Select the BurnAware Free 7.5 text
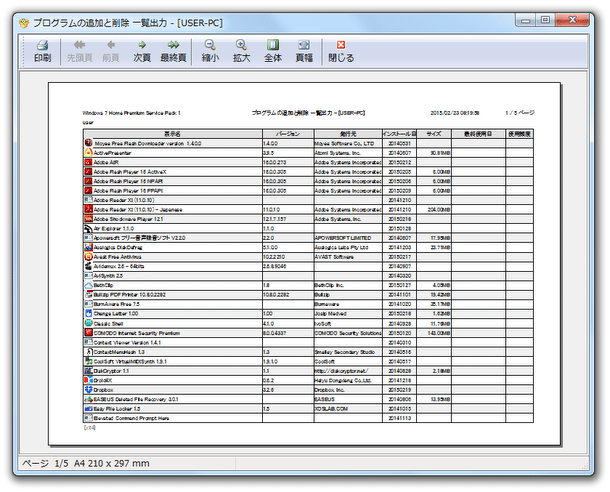Viewport: 610px width, 492px height. click(x=116, y=304)
